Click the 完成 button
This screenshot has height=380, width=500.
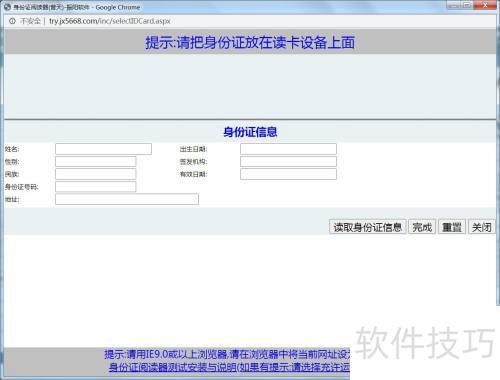[422, 227]
